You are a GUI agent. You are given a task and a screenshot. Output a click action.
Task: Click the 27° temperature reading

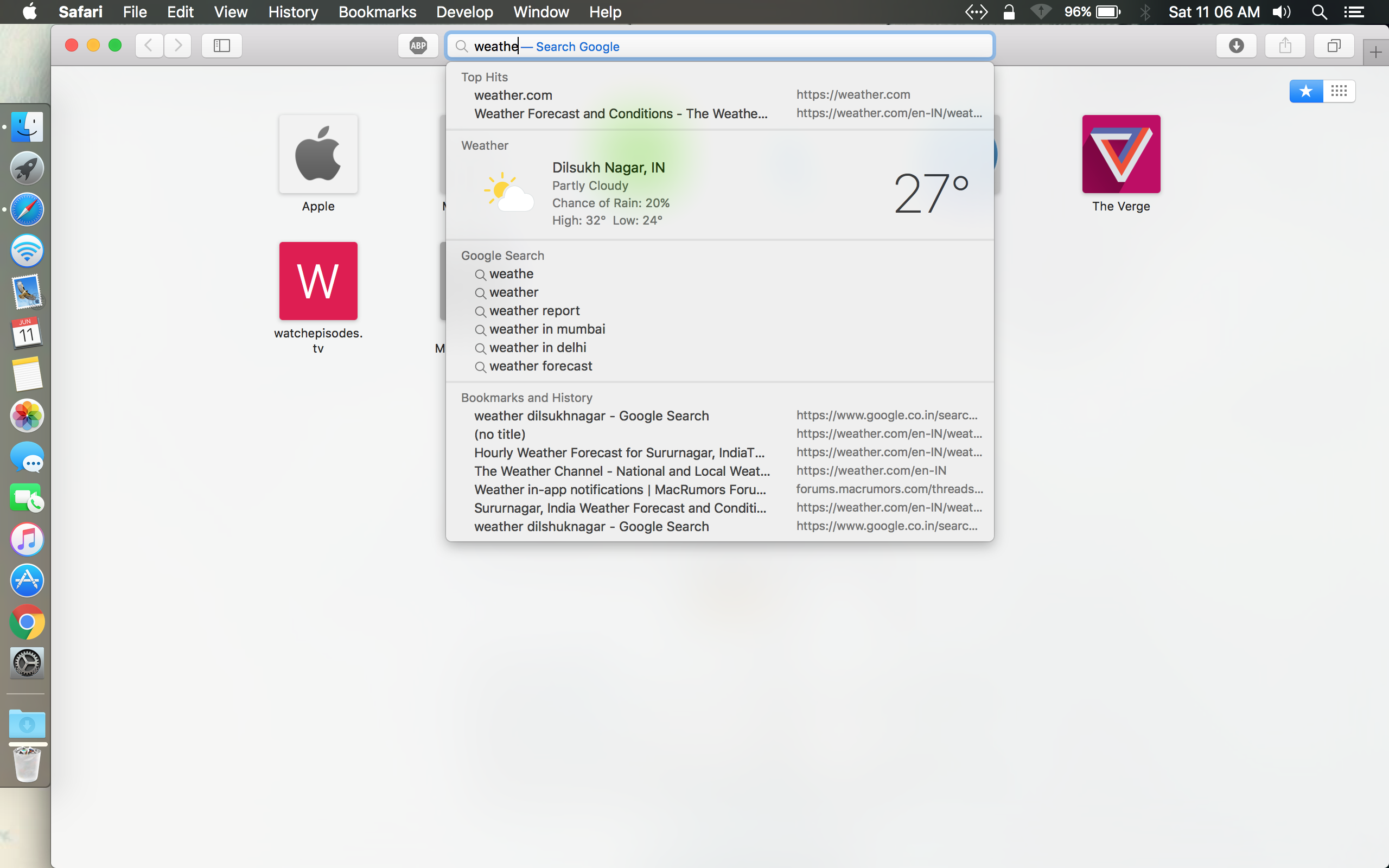click(x=931, y=194)
